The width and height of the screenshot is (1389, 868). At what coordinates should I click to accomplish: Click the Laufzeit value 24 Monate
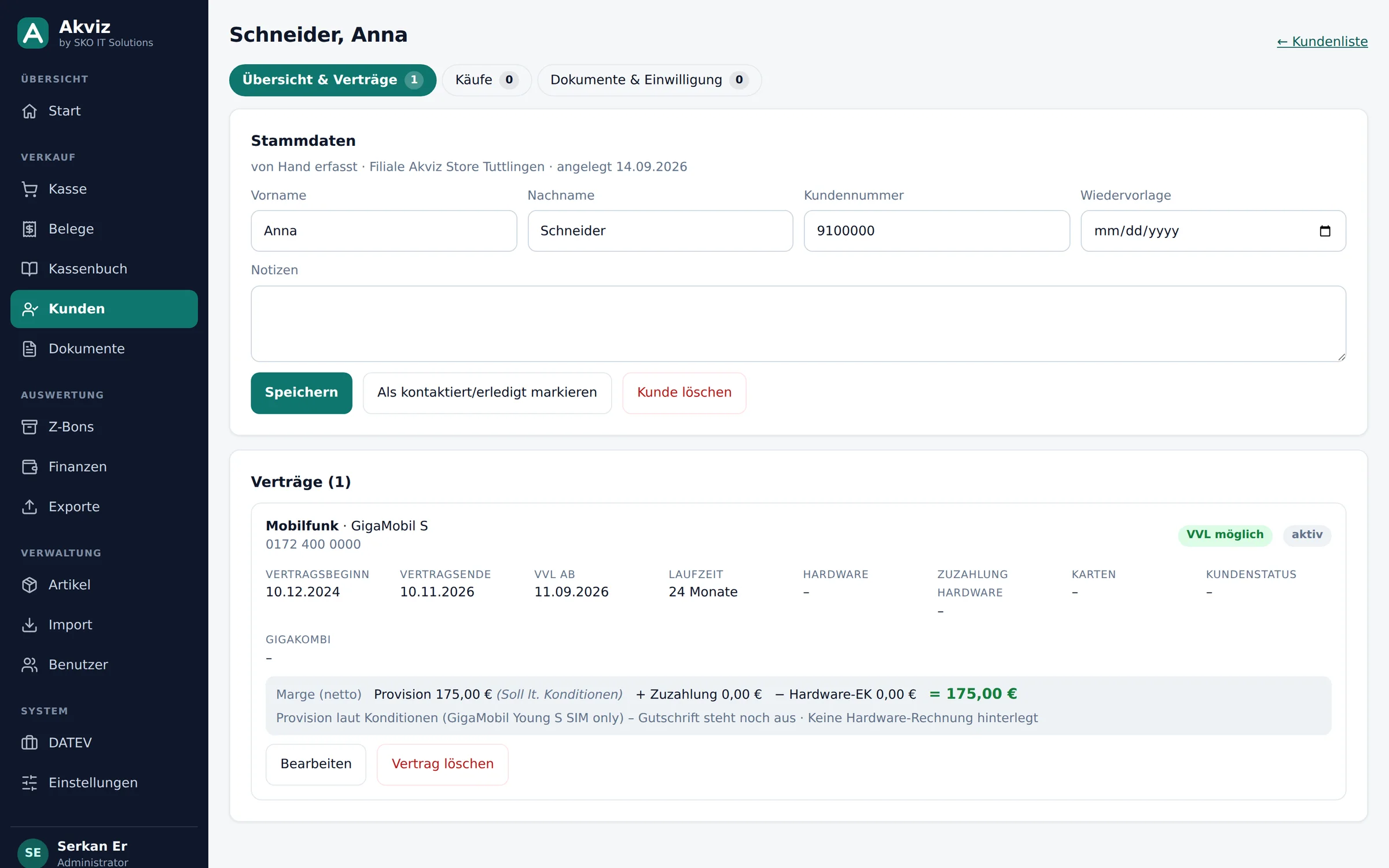pyautogui.click(x=703, y=592)
